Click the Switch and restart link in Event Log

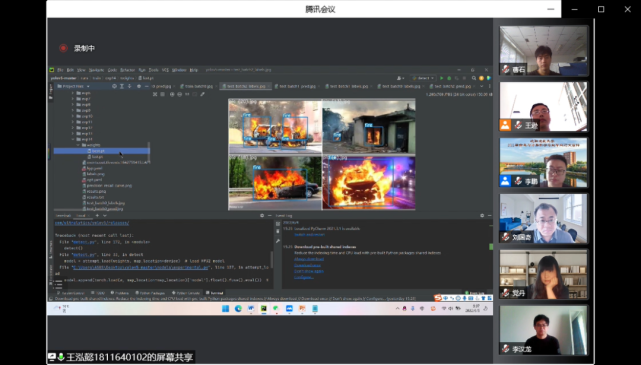[x=309, y=235]
